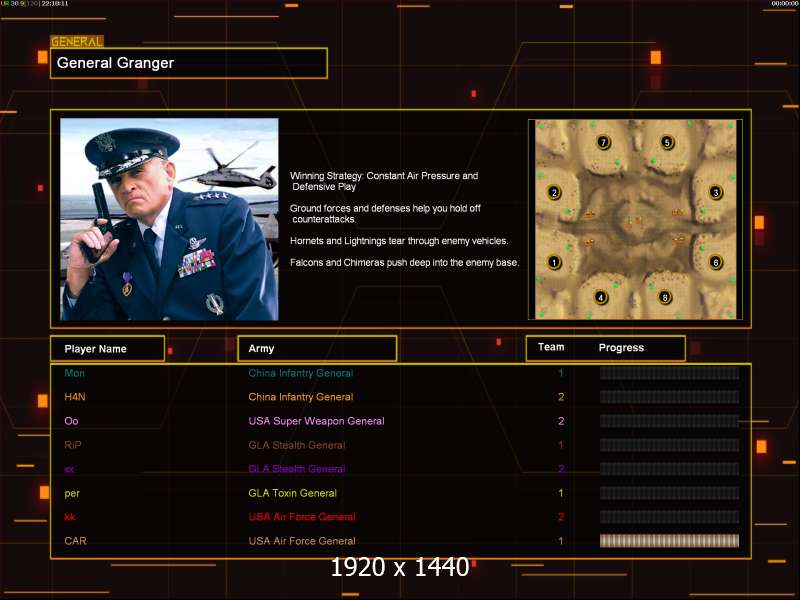Click the Team column header
Image resolution: width=800 pixels, height=600 pixels.
551,347
